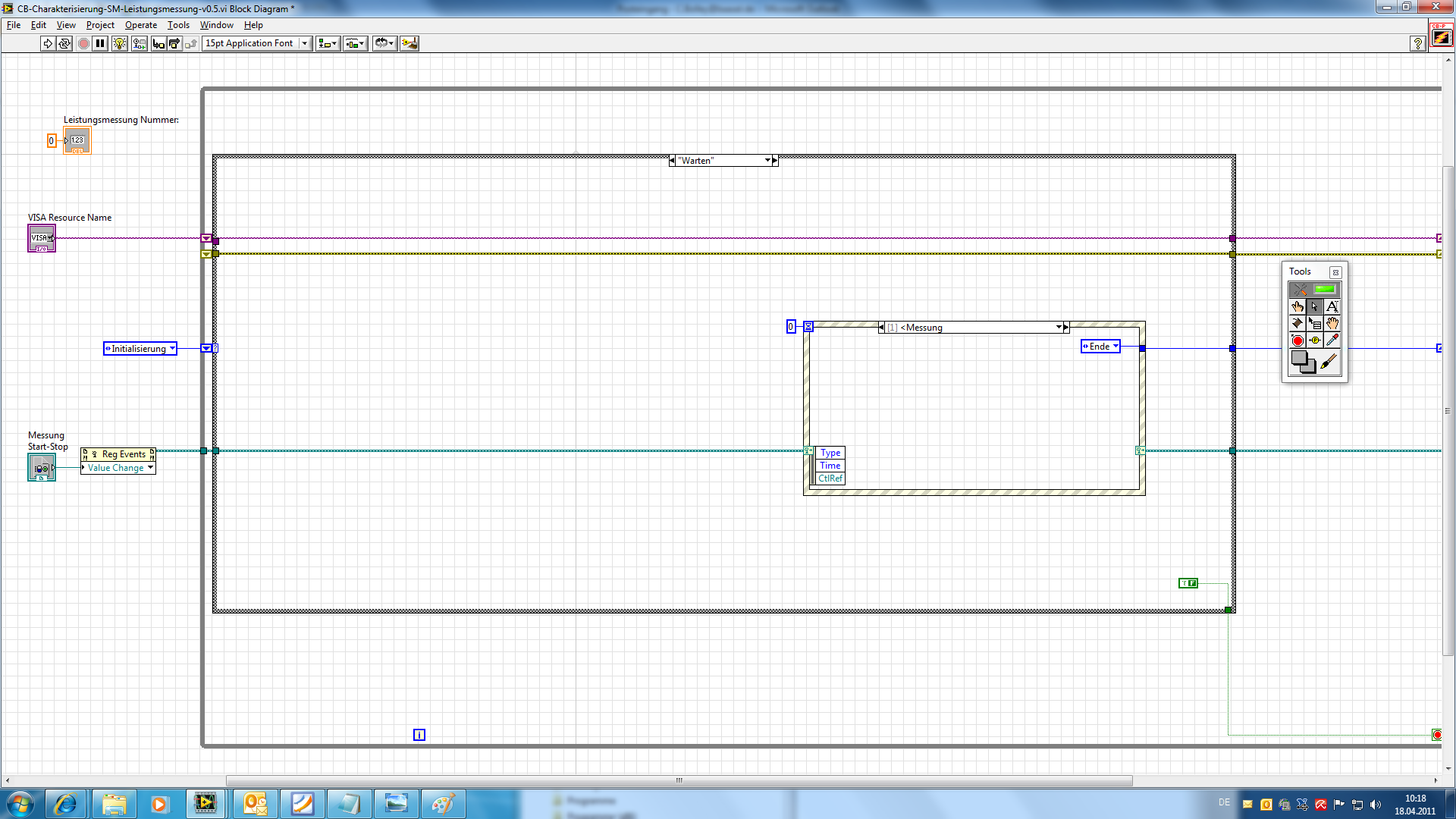Select the Color copy eyedropper tool
The width and height of the screenshot is (1456, 819).
[x=1332, y=340]
